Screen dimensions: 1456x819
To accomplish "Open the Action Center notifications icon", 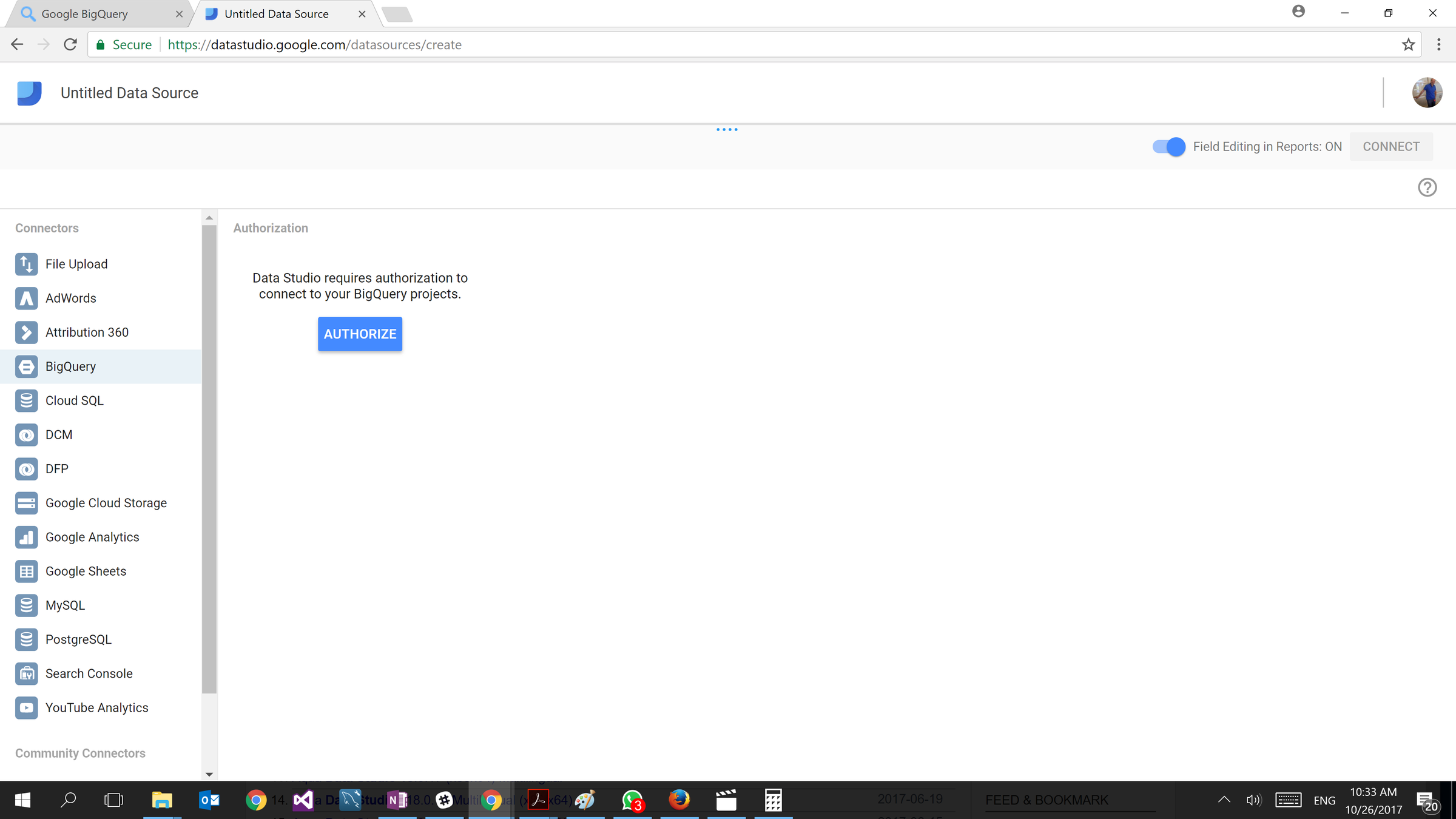I will click(x=1427, y=801).
